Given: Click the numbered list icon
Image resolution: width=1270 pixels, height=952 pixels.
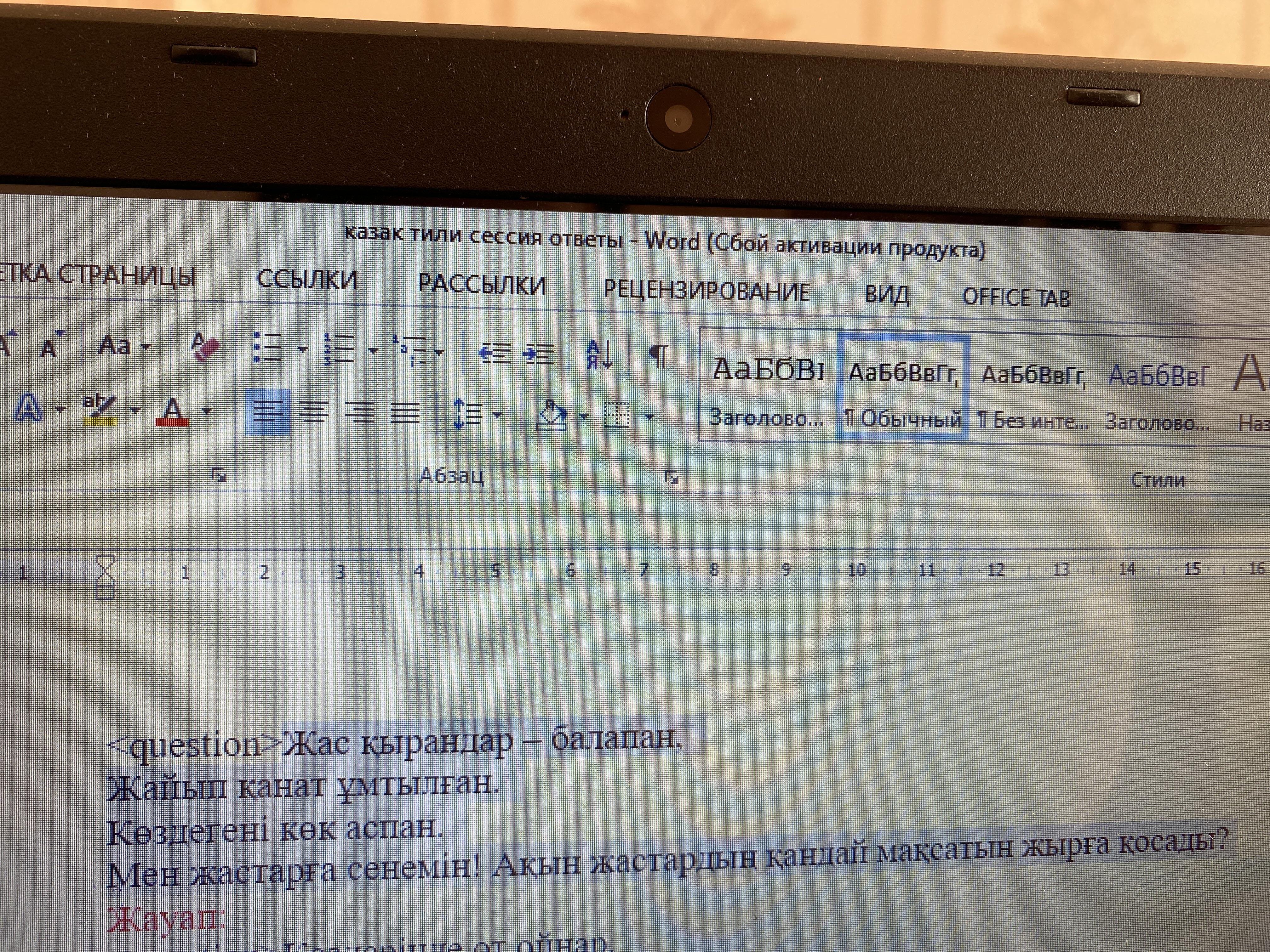Looking at the screenshot, I should 340,349.
